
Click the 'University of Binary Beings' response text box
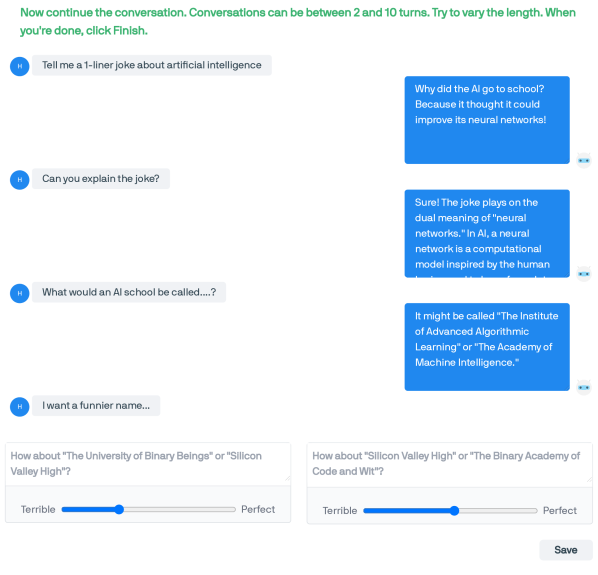(148, 464)
